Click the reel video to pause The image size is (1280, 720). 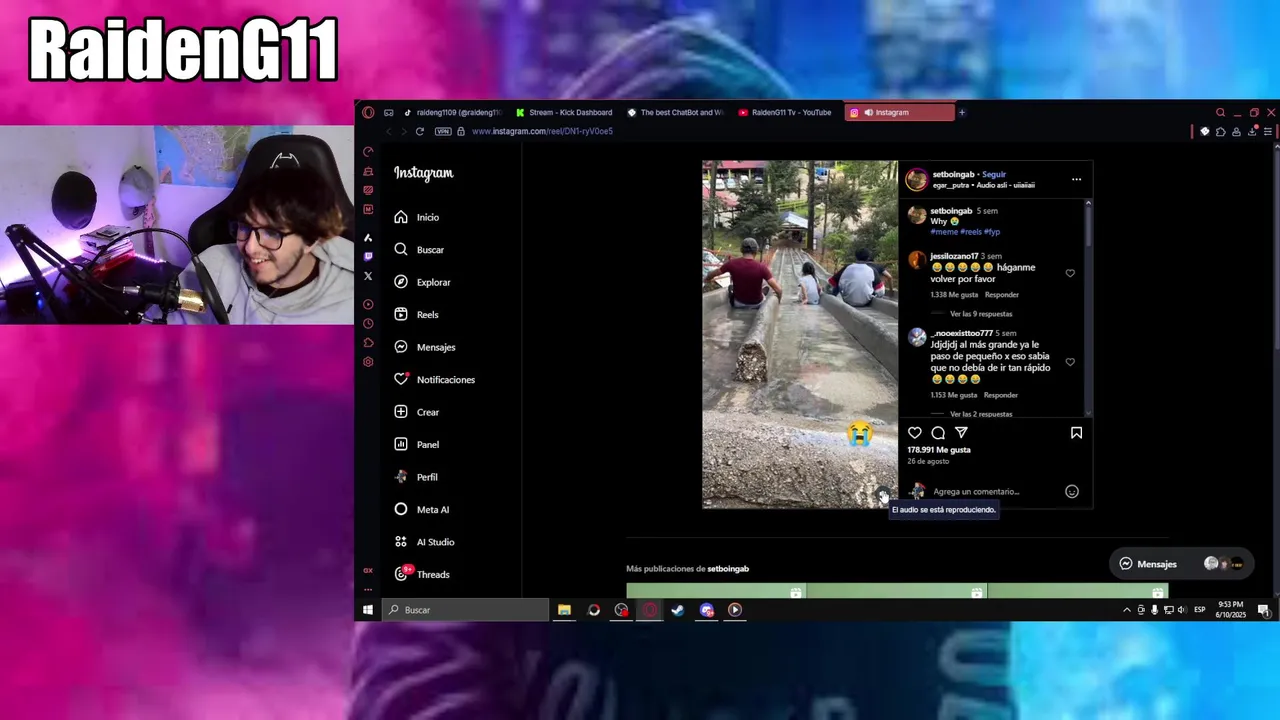(800, 334)
